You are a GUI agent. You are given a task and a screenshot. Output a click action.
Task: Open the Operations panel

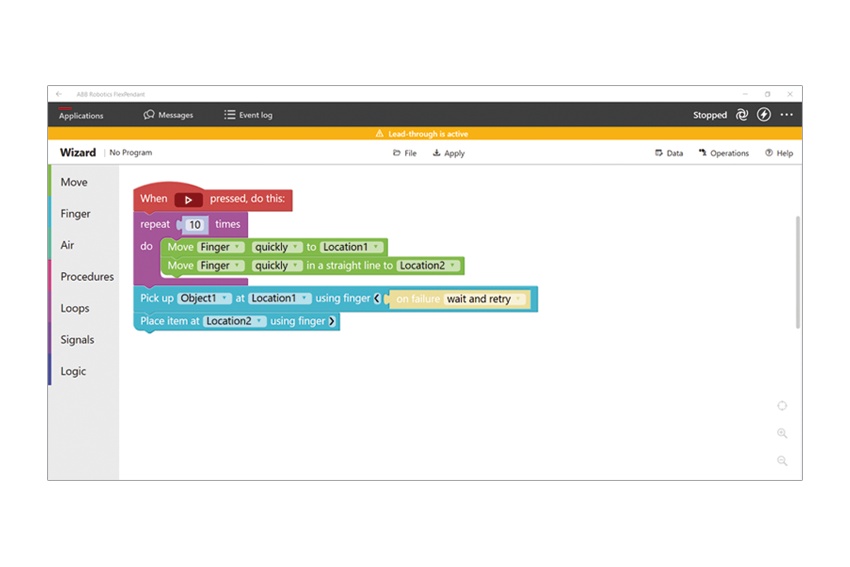(x=724, y=153)
